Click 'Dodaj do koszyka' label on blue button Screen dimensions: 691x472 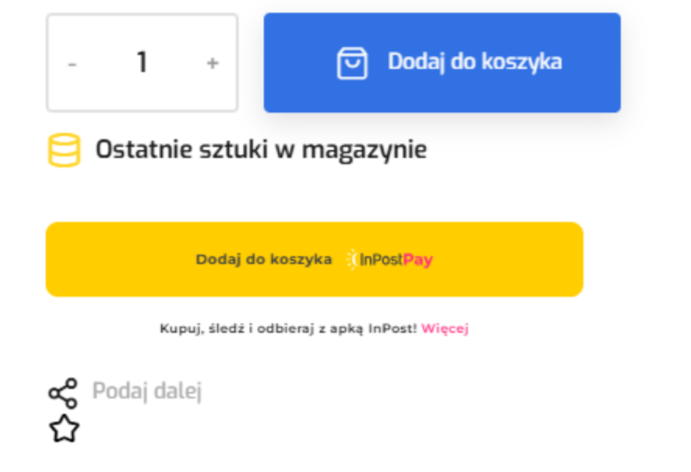click(475, 62)
